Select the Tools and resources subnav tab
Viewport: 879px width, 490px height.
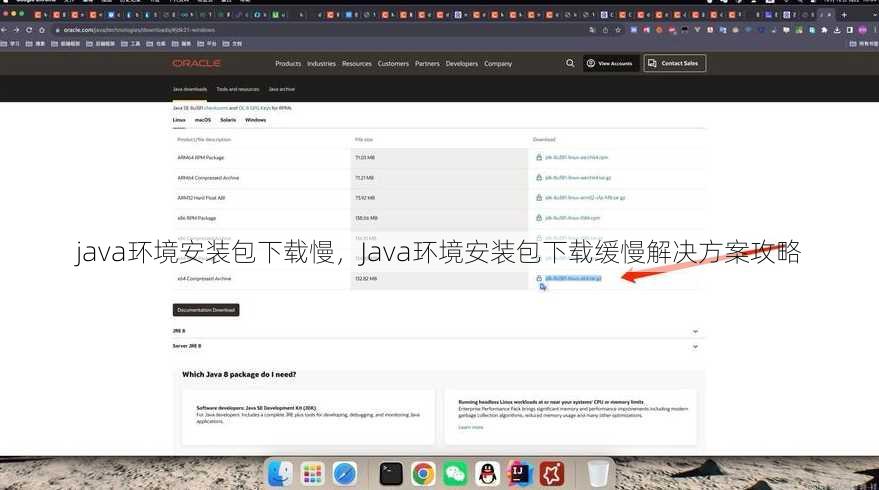[238, 89]
